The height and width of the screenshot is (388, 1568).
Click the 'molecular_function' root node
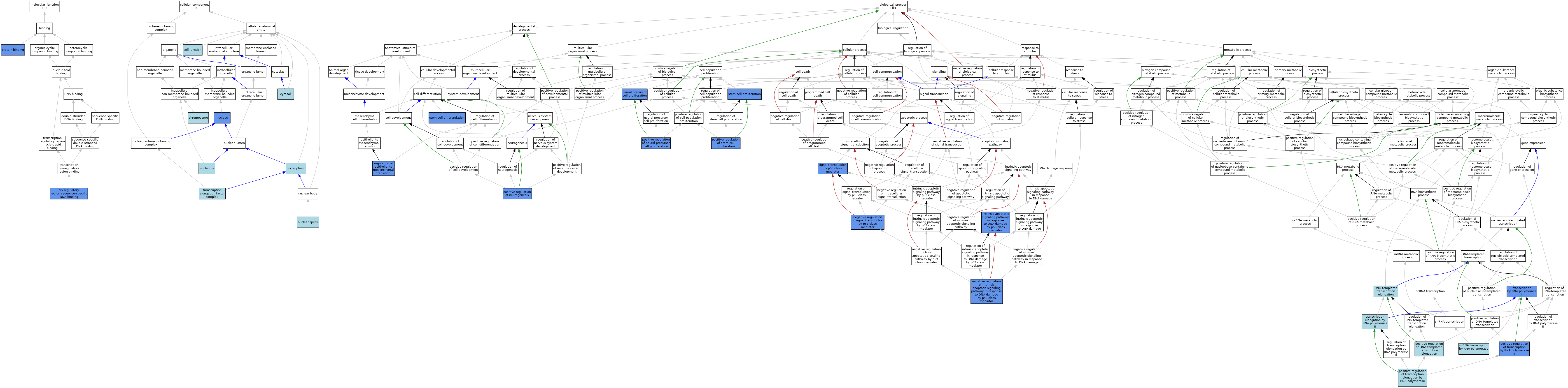click(44, 7)
